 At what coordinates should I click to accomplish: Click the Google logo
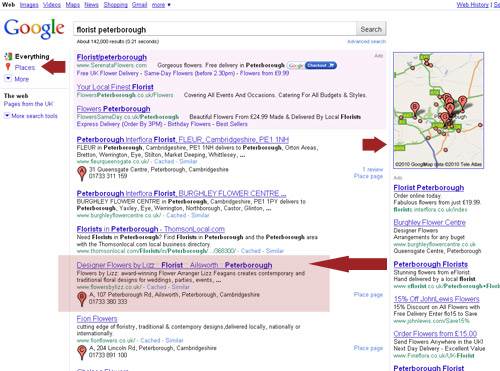click(34, 29)
